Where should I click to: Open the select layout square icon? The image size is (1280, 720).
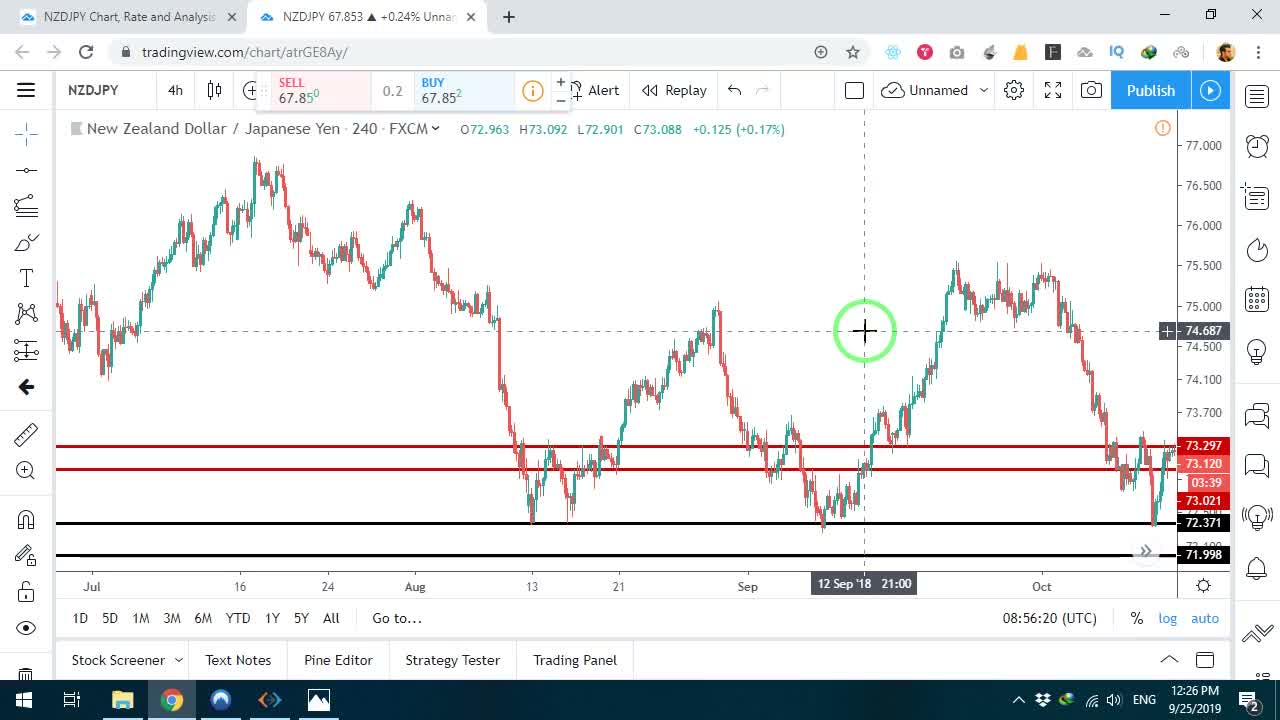tap(854, 90)
